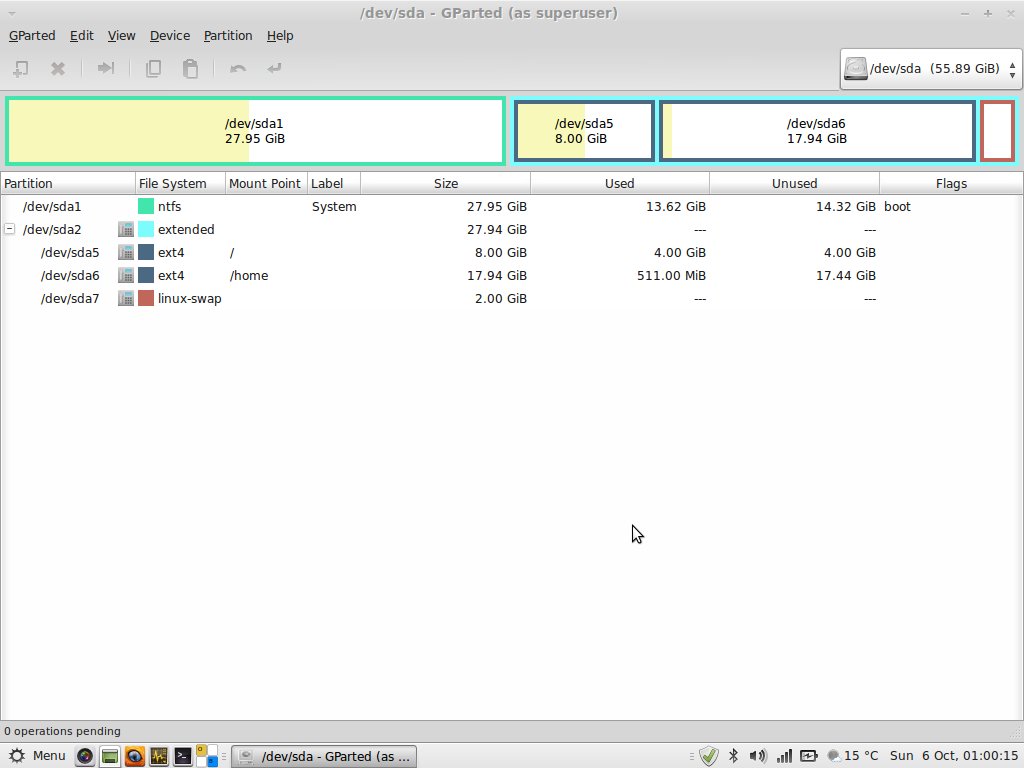Open the Partition menu
Viewport: 1024px width, 768px height.
point(228,35)
